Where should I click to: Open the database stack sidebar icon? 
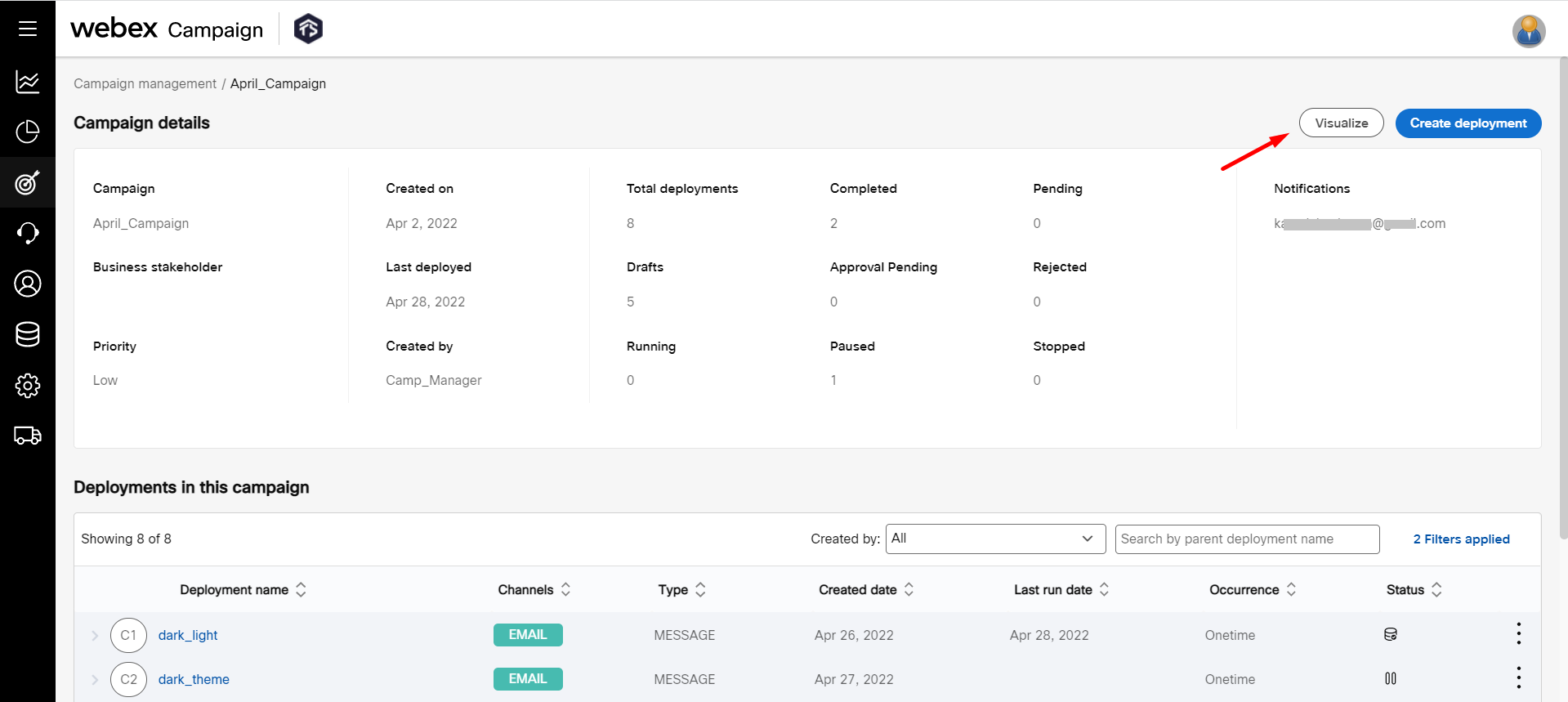coord(28,334)
